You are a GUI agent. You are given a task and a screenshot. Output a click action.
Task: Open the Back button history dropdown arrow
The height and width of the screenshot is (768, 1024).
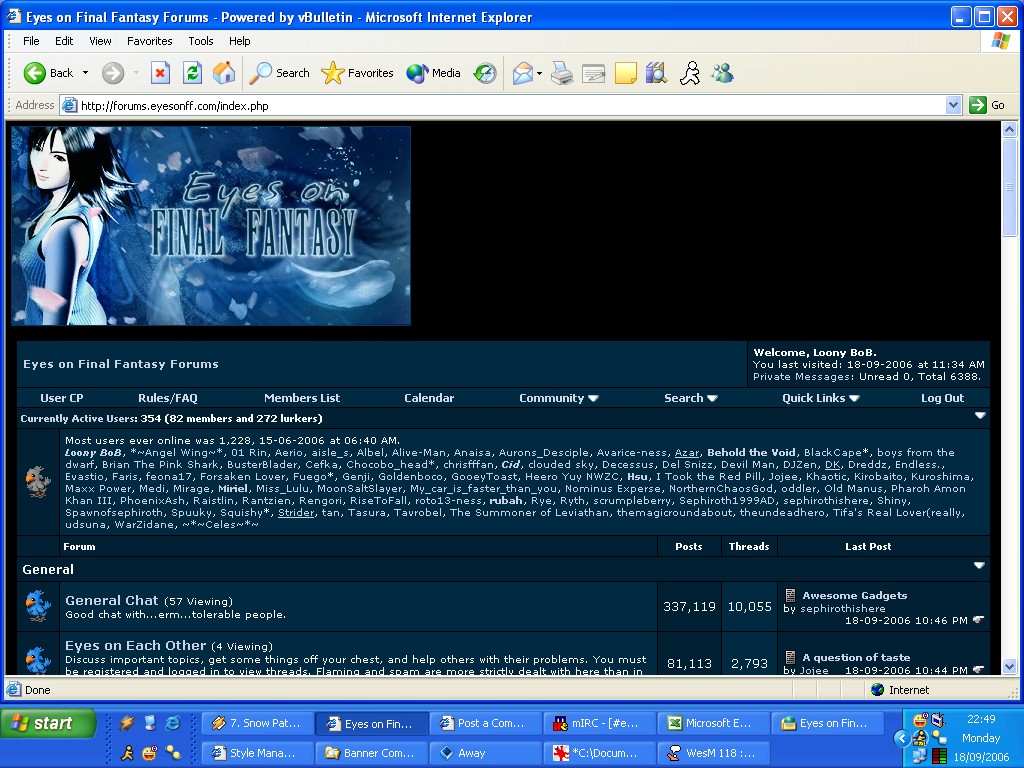coord(86,73)
